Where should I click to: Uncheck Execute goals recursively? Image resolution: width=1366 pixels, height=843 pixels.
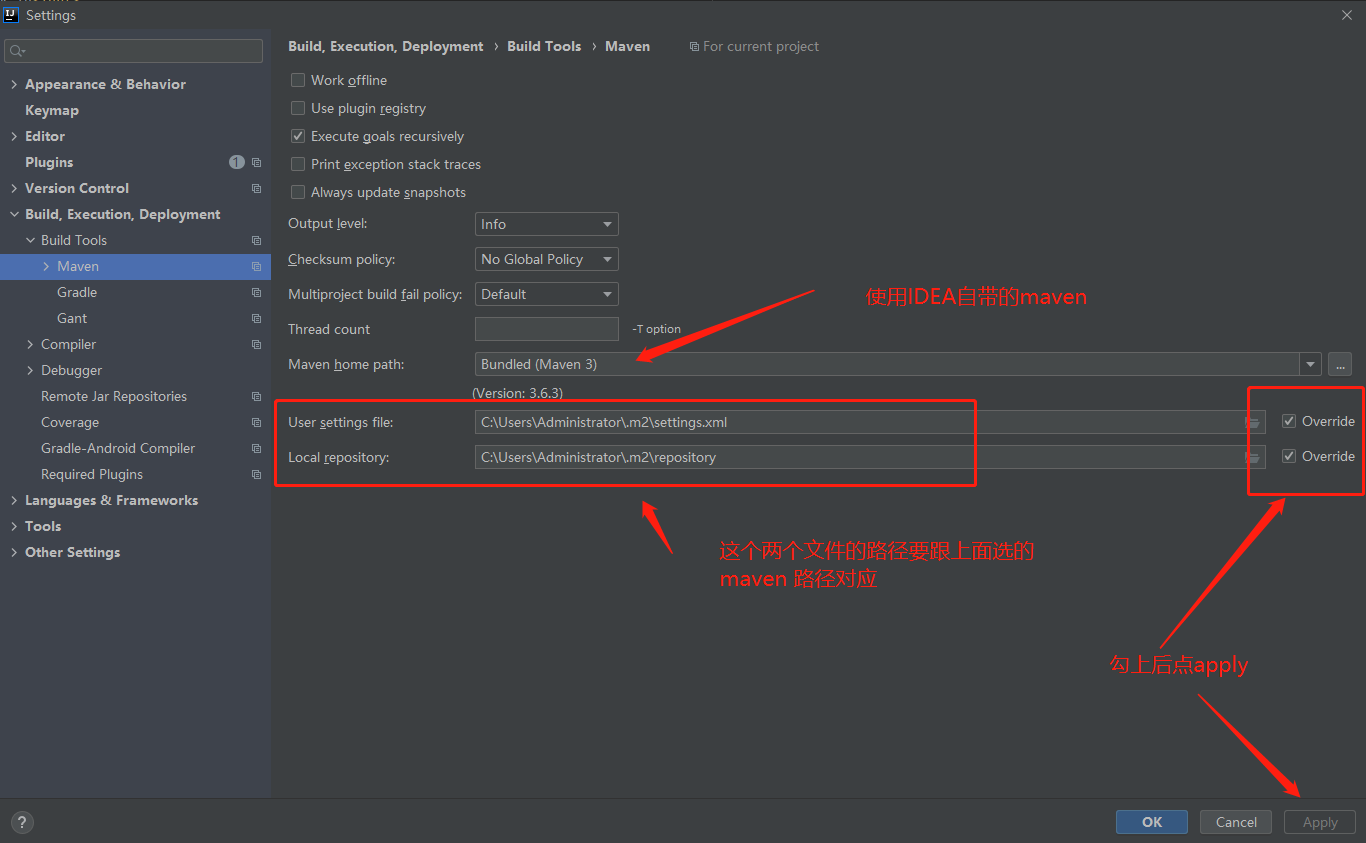pyautogui.click(x=298, y=136)
